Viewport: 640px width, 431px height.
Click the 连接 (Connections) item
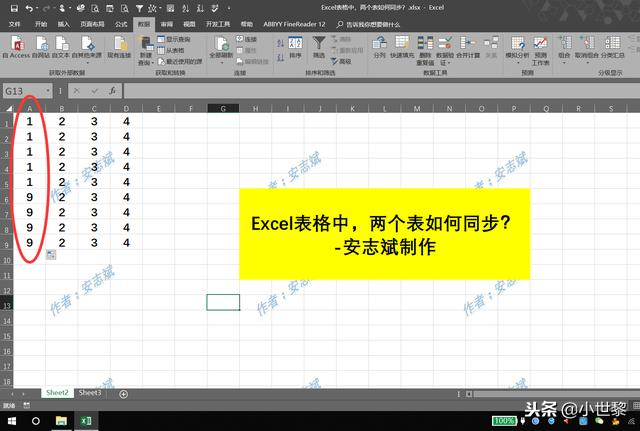pos(246,39)
